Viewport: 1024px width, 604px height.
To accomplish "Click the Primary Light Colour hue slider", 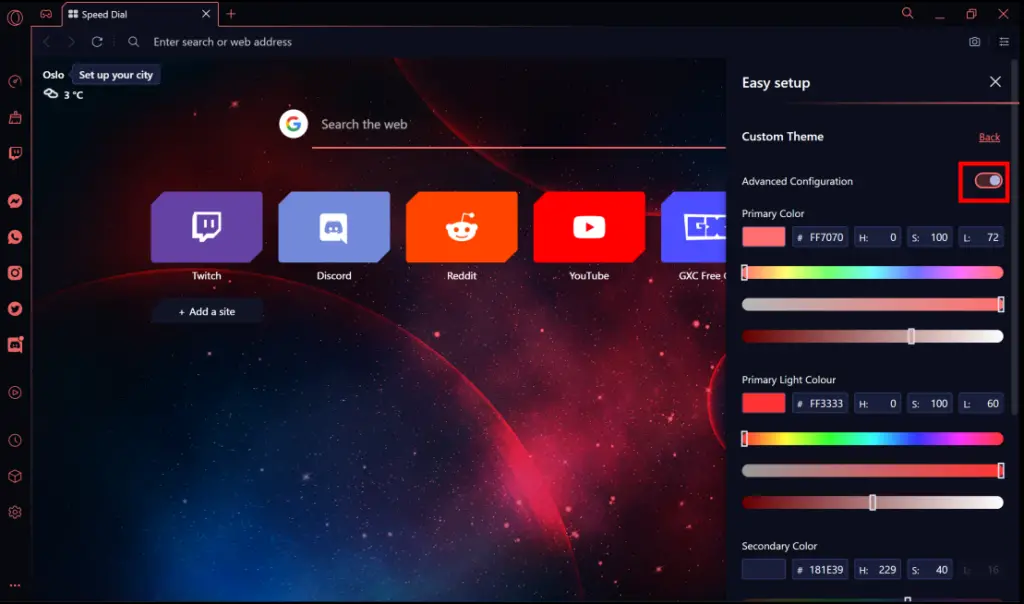I will (872, 439).
